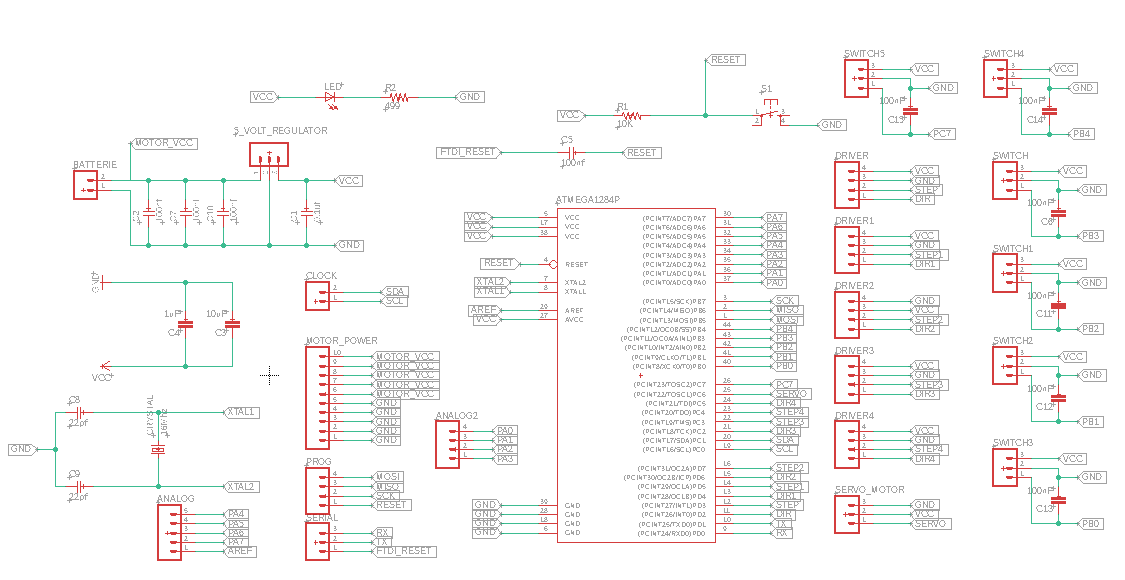Viewport: 1125px width, 580px height.
Task: Click the SCL label on CLOCK connector
Action: [396, 301]
